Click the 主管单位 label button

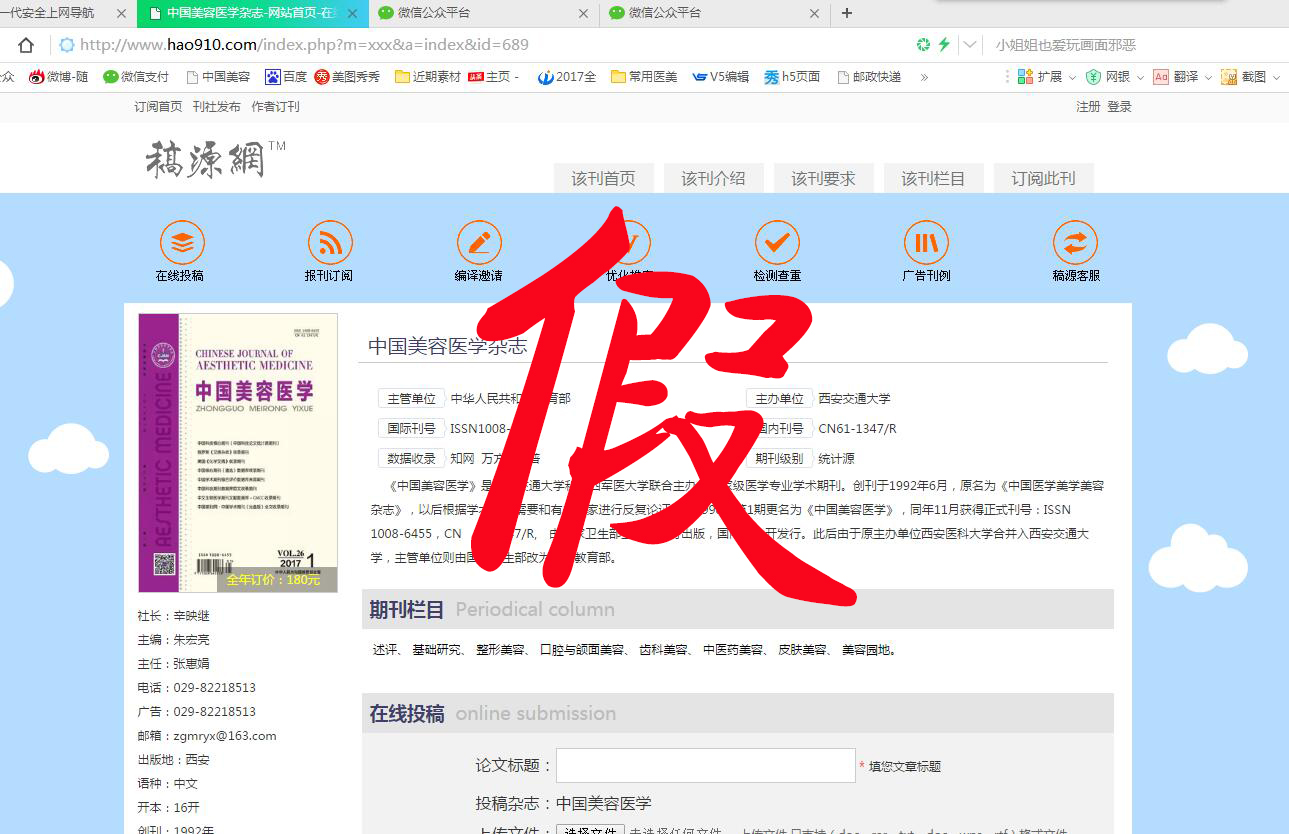tap(411, 398)
